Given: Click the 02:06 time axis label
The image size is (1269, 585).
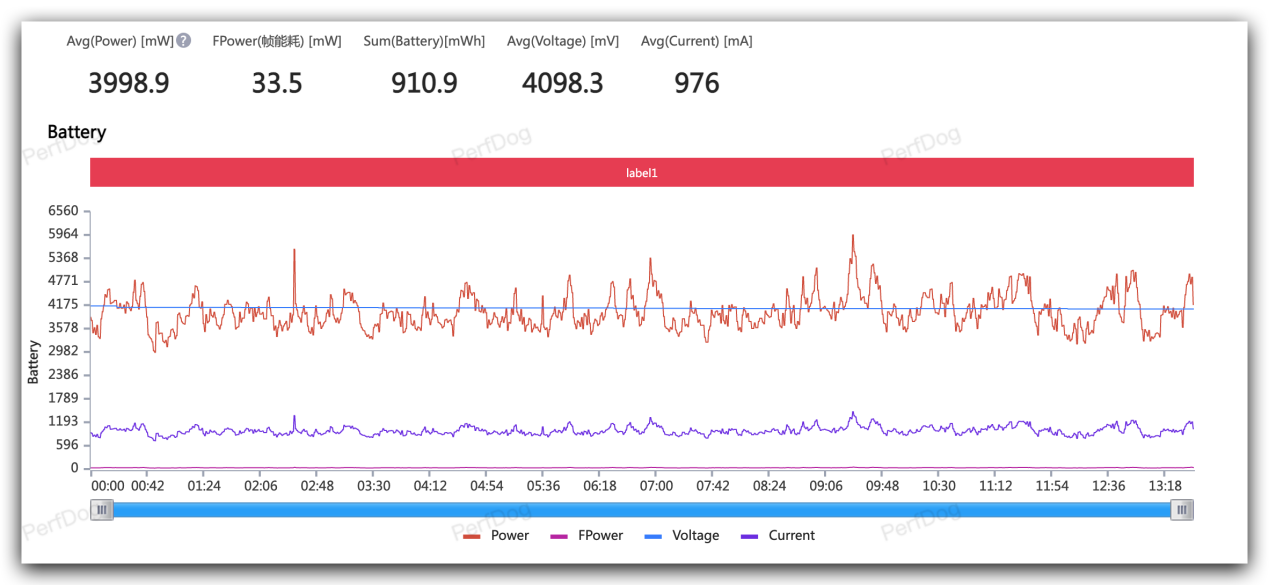Looking at the screenshot, I should [260, 486].
